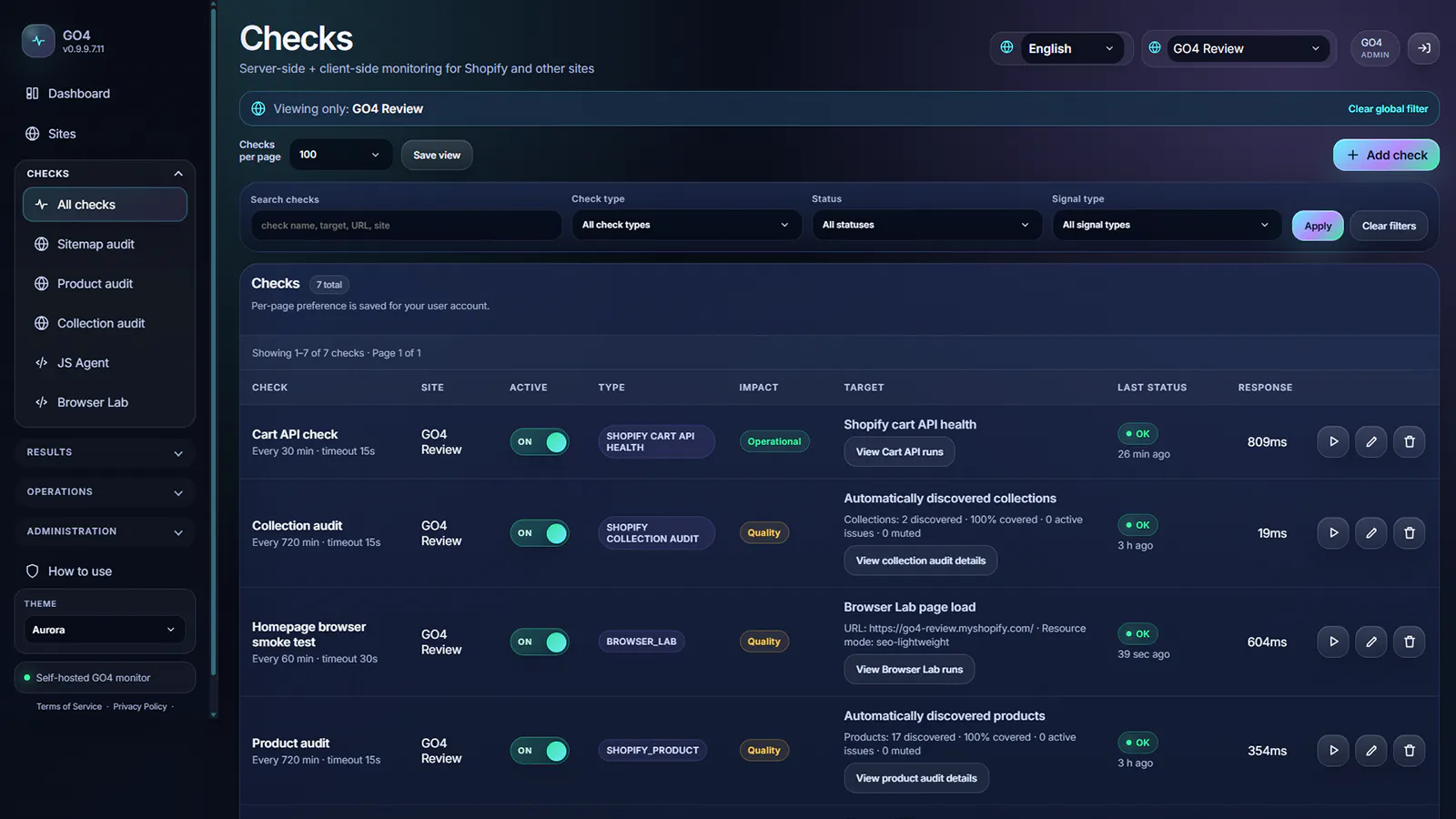This screenshot has width=1456, height=819.
Task: Edit the Product audit check
Action: click(x=1371, y=751)
